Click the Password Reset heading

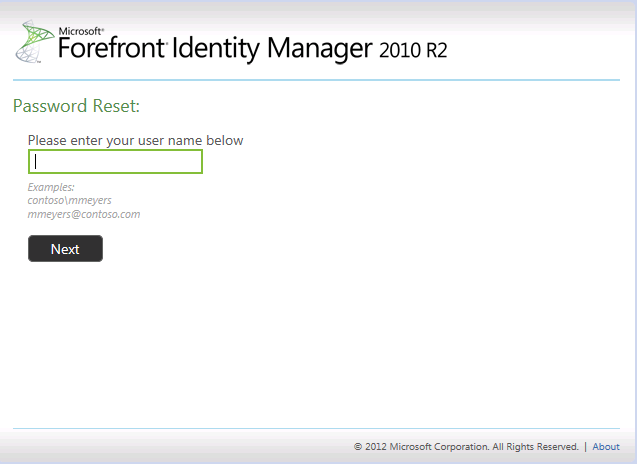pos(76,106)
